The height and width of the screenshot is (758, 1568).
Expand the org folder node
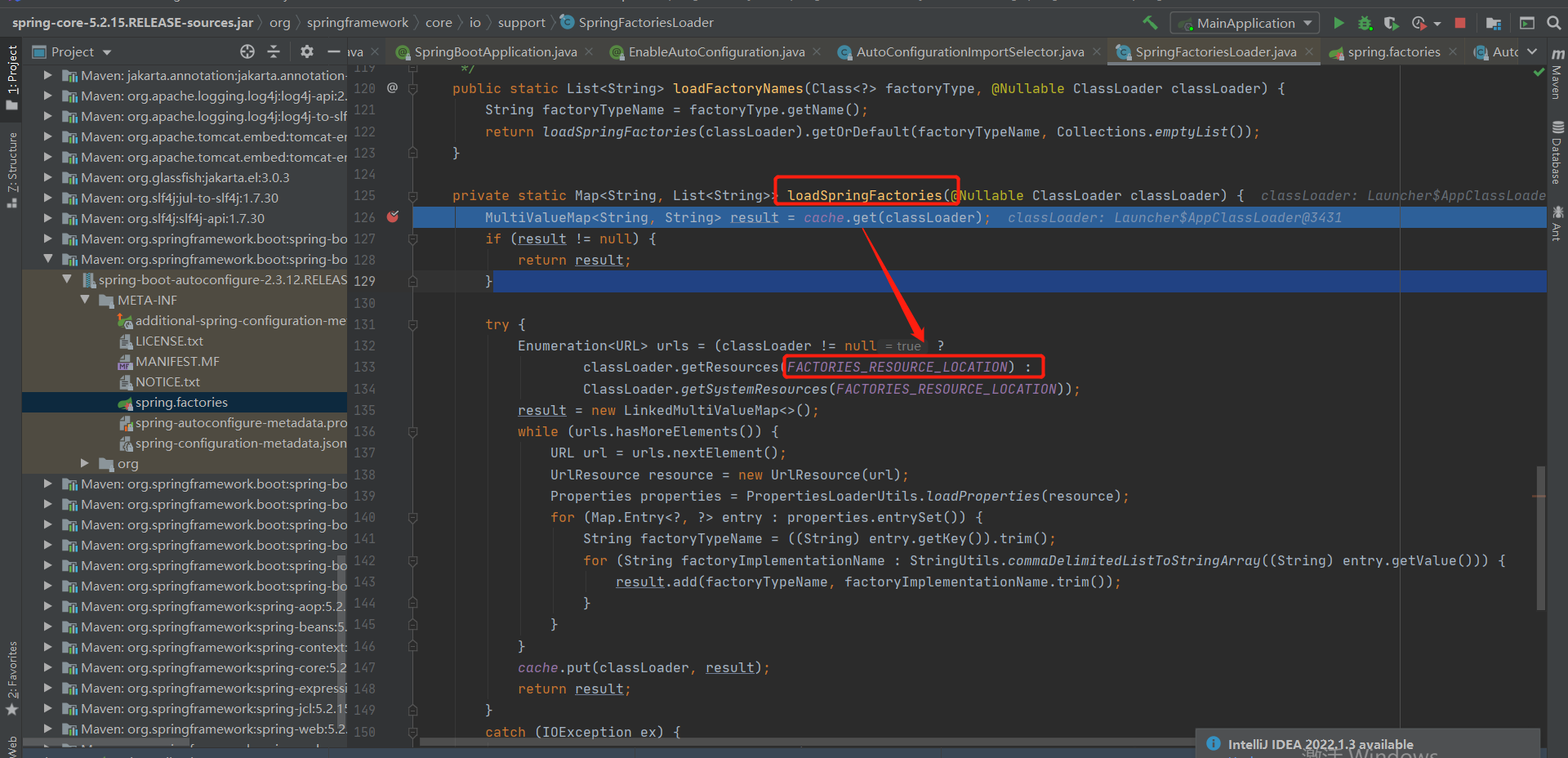[85, 463]
